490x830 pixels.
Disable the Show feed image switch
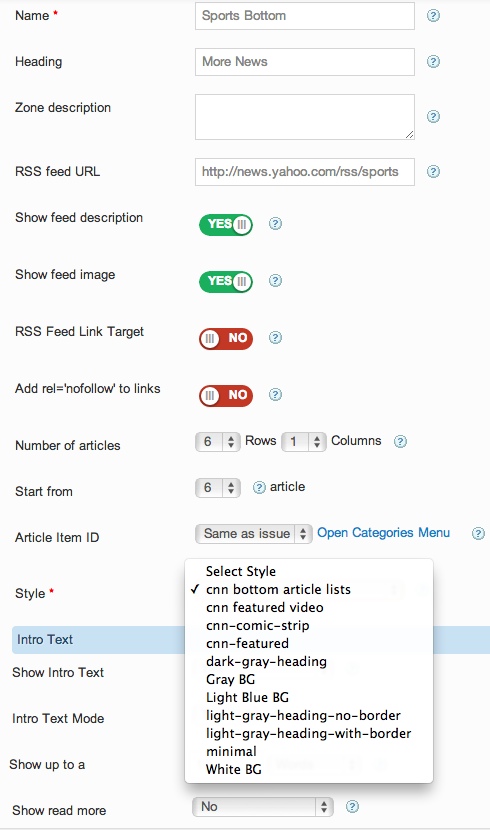click(226, 282)
